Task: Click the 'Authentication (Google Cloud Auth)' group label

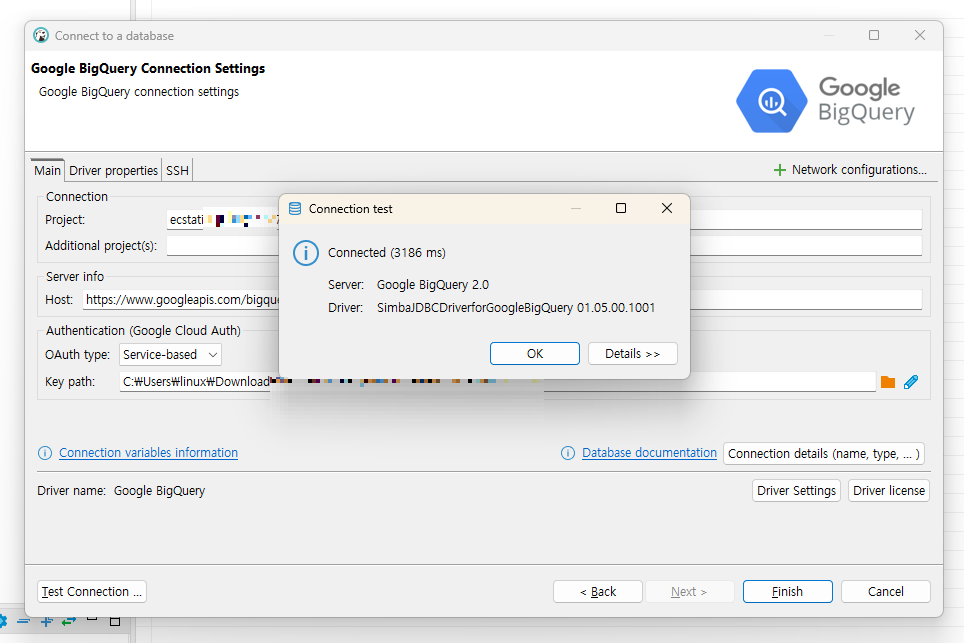Action: (143, 331)
